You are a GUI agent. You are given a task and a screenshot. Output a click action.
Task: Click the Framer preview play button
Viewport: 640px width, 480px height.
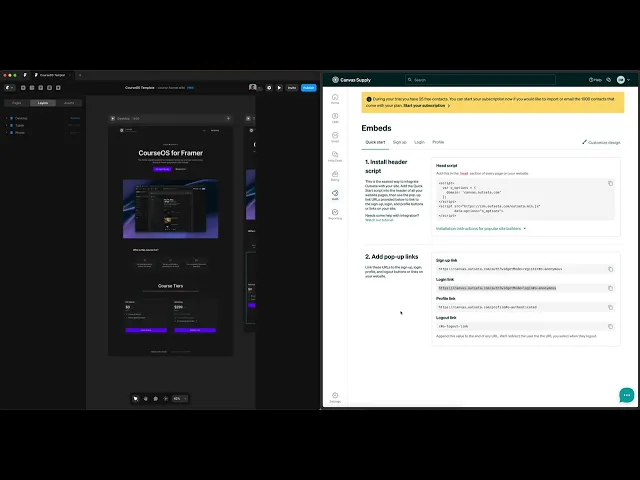tap(279, 88)
